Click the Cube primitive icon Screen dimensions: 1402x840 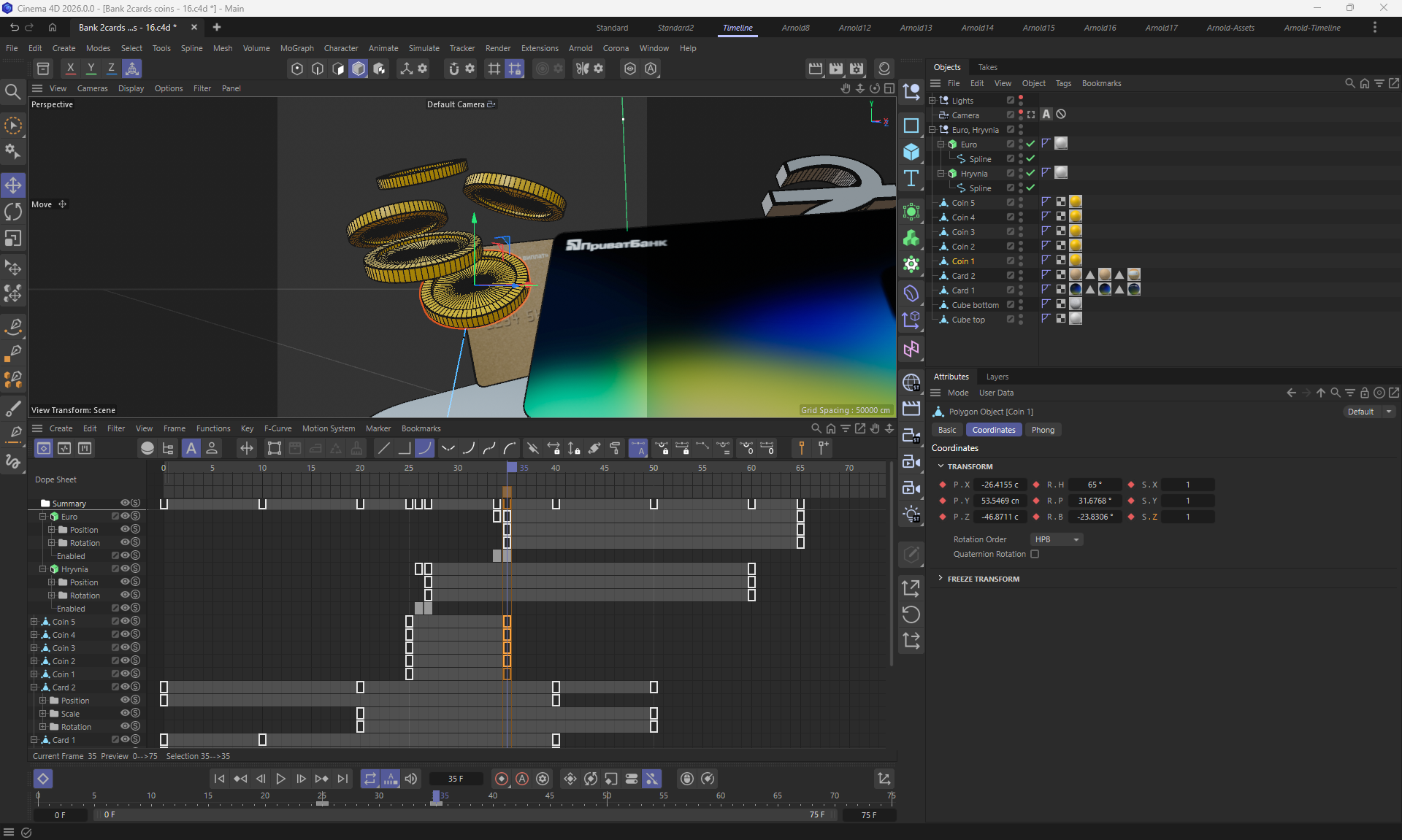911,152
